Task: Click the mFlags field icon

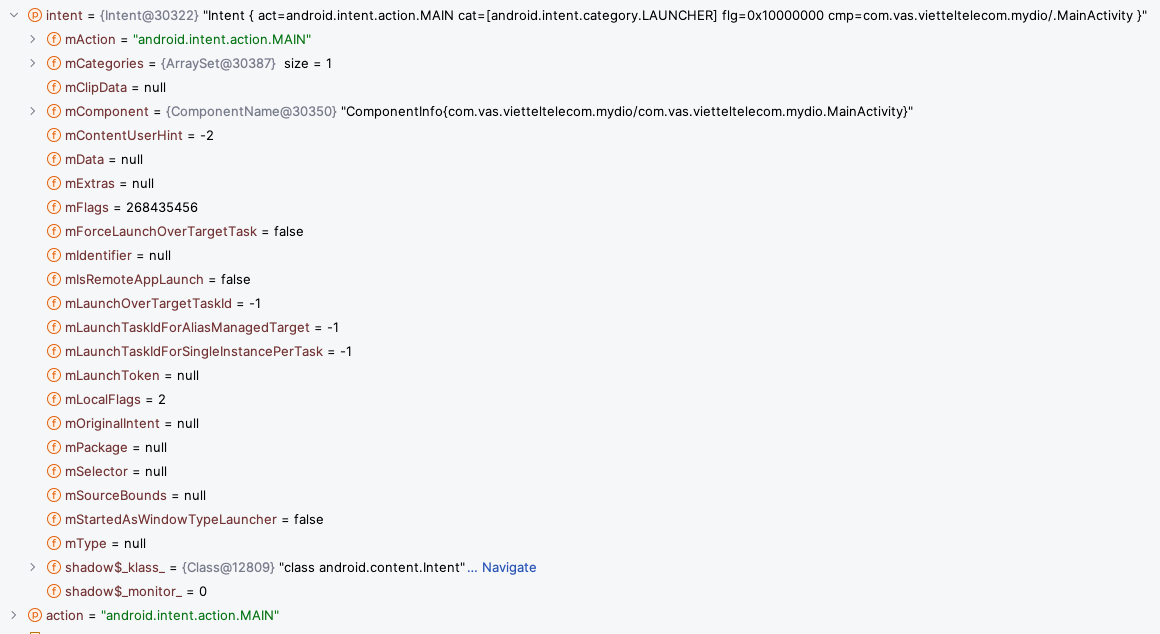Action: [54, 207]
